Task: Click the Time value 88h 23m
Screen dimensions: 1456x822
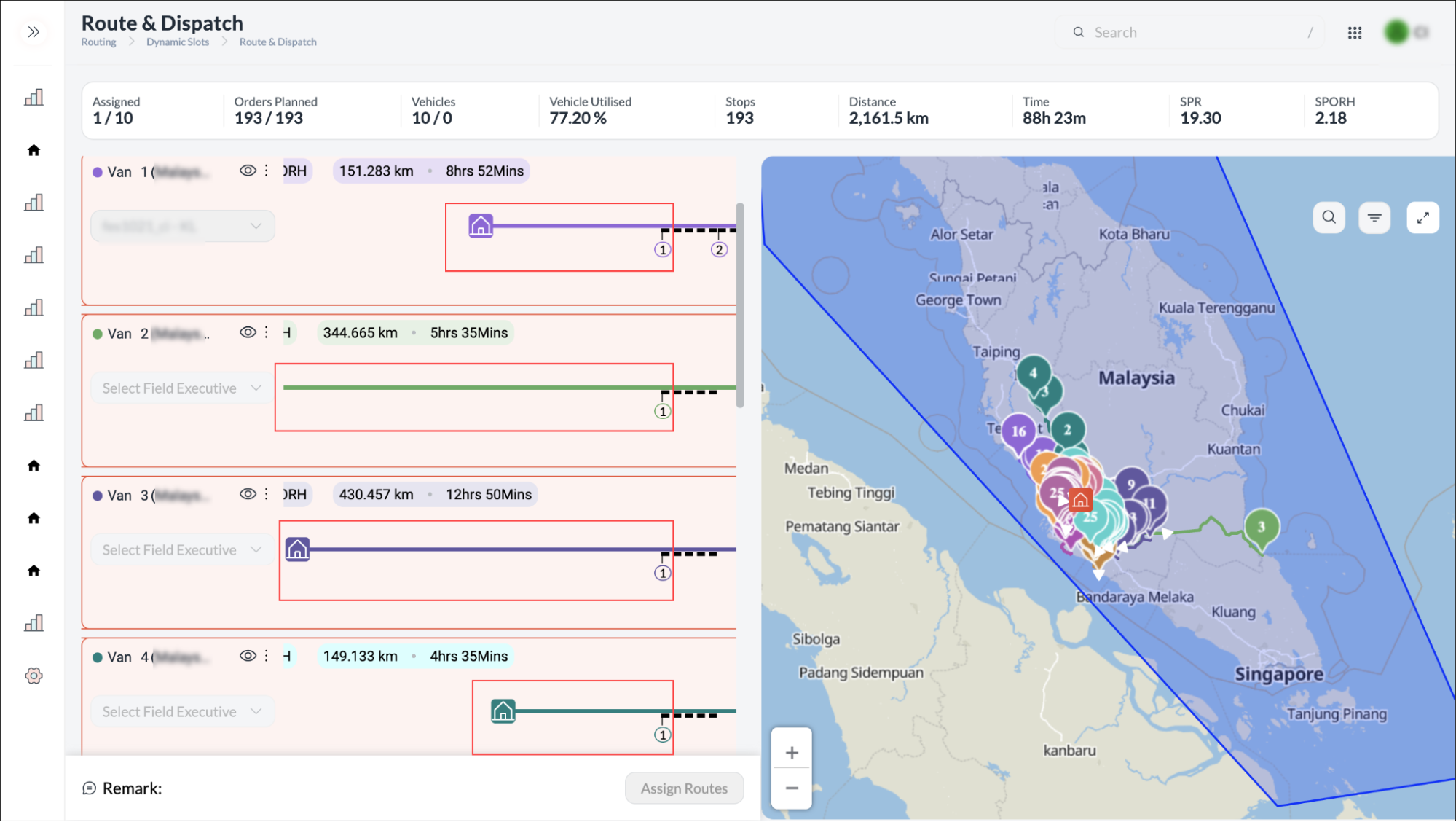Action: click(x=1054, y=118)
